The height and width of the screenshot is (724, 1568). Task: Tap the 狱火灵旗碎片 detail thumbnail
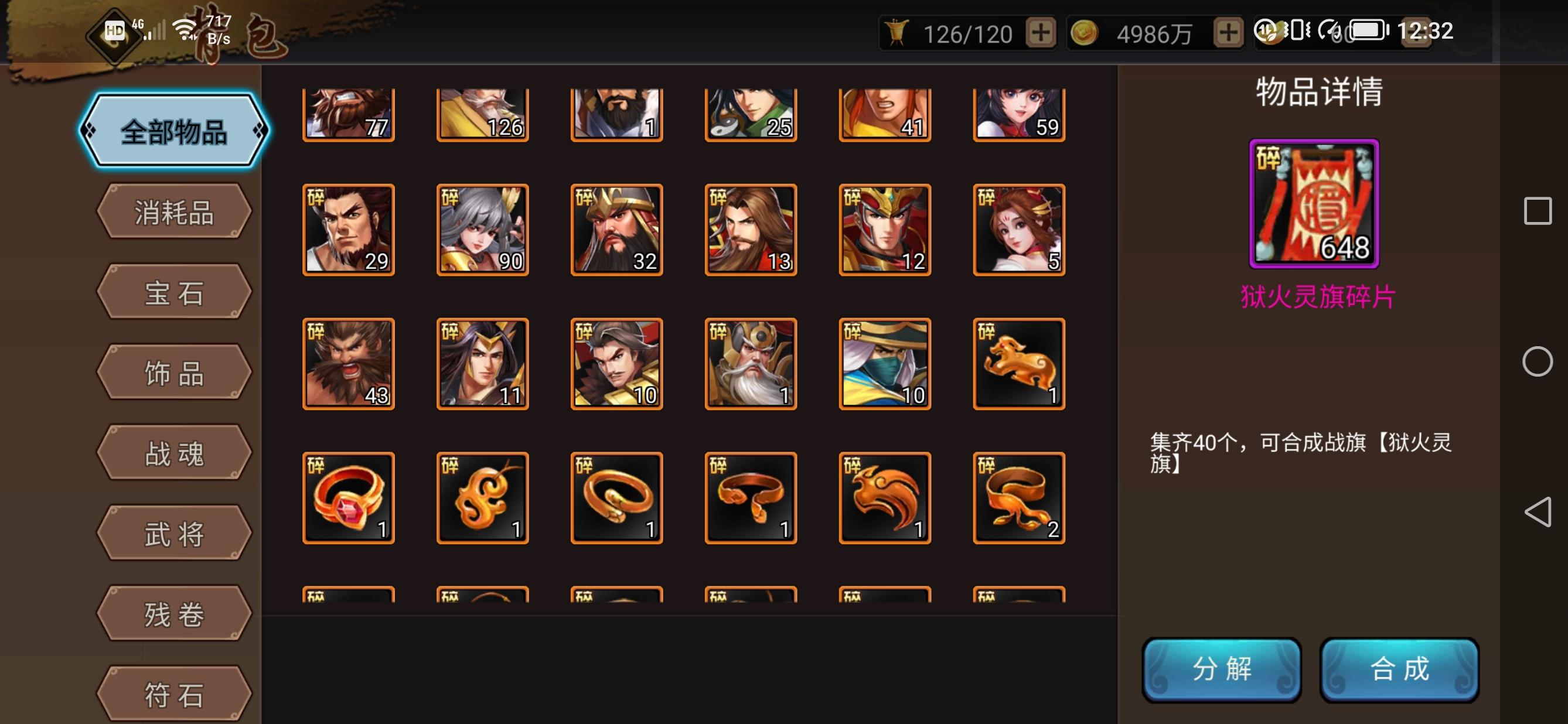coord(1314,204)
